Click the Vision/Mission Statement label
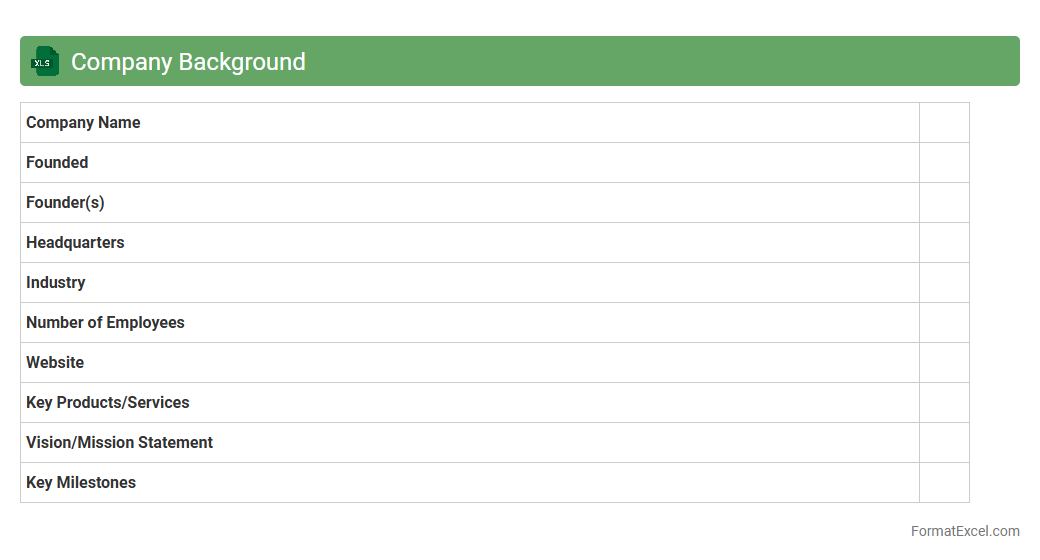The height and width of the screenshot is (560, 1040). (x=119, y=443)
